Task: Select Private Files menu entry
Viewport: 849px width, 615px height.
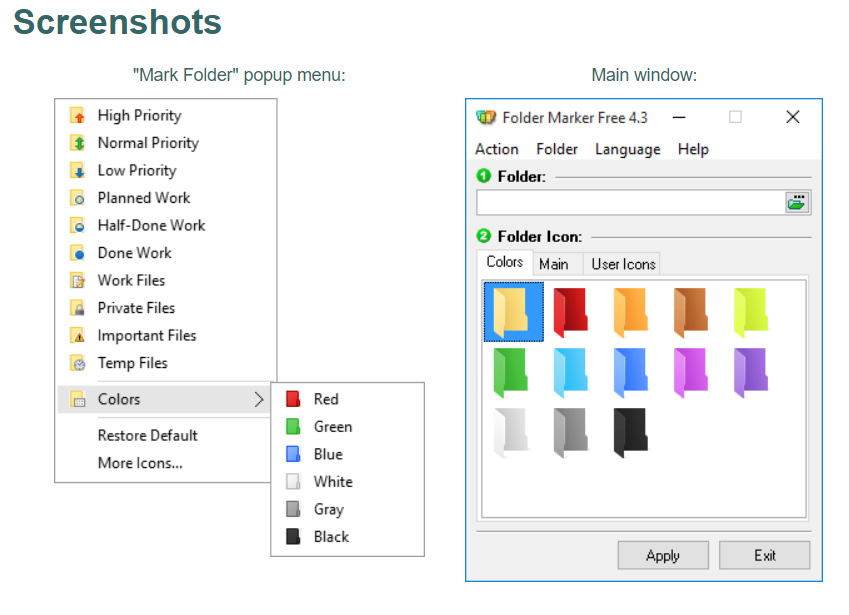Action: tap(166, 308)
